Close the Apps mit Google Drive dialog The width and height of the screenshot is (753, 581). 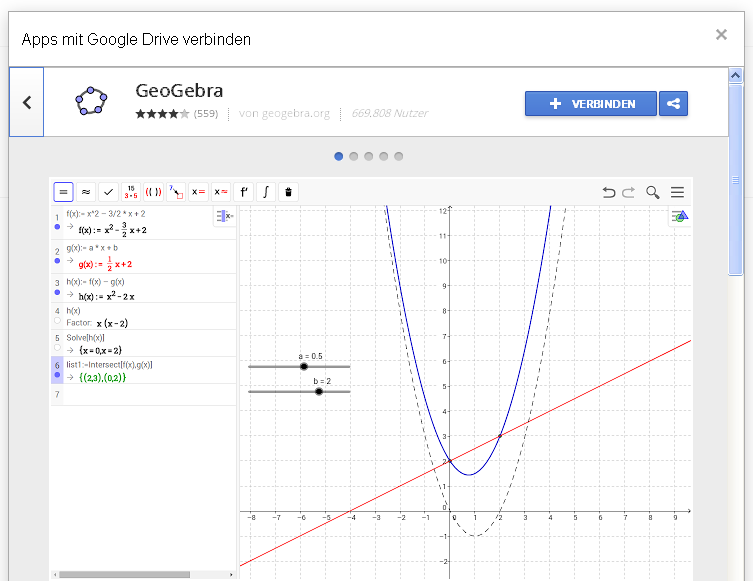click(721, 35)
